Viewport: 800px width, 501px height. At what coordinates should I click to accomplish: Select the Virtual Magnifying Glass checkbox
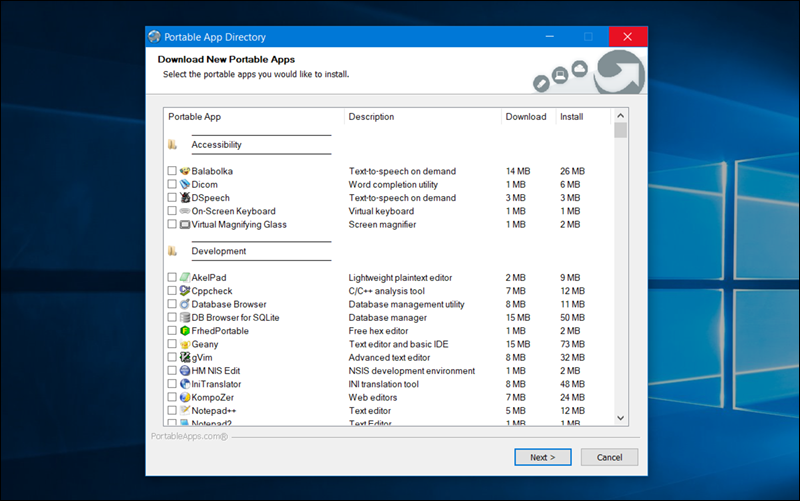tap(172, 224)
